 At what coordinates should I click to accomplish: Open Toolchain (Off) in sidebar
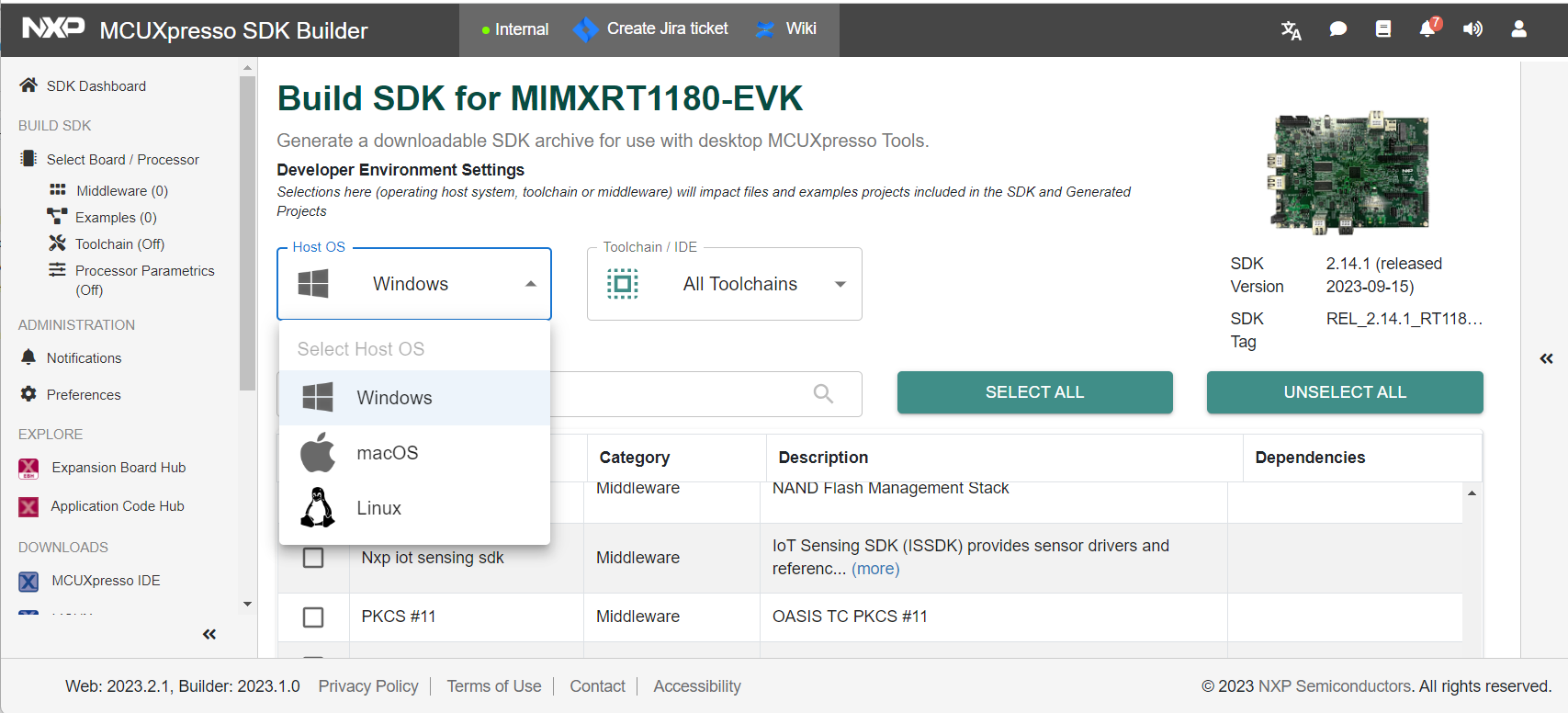(119, 243)
